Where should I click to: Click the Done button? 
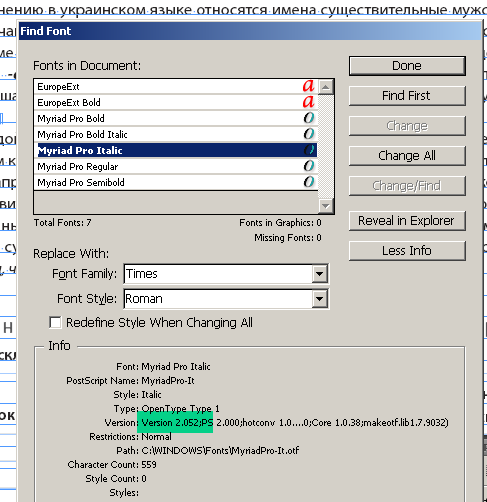click(407, 66)
